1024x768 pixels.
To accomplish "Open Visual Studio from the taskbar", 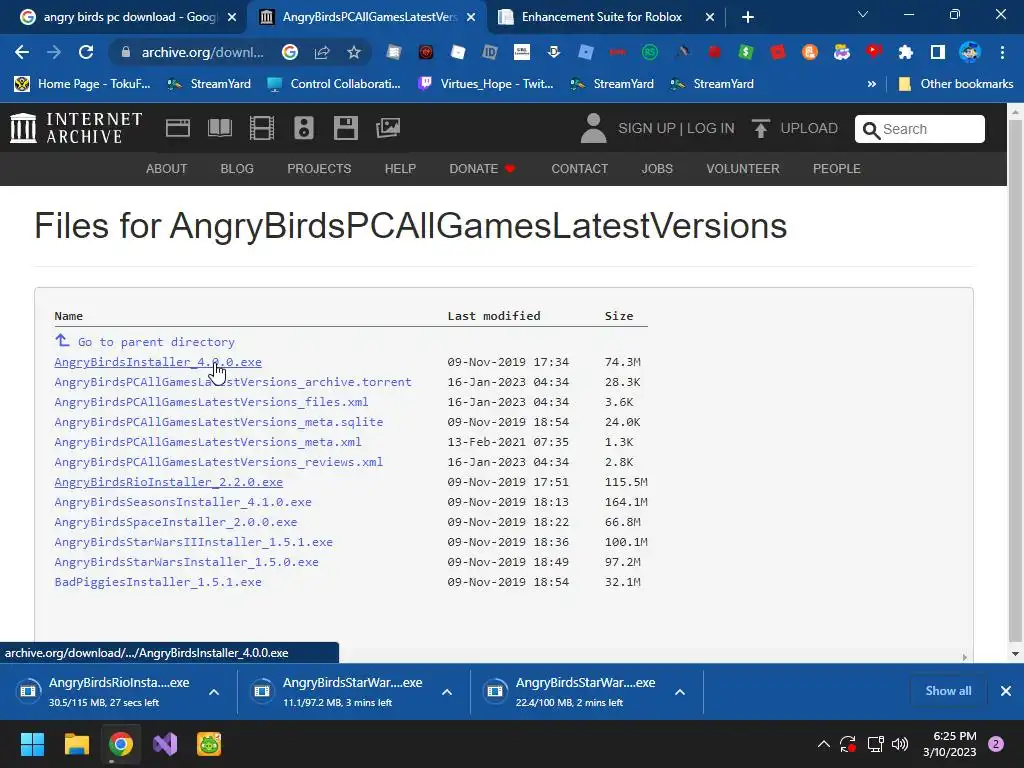I will 165,744.
